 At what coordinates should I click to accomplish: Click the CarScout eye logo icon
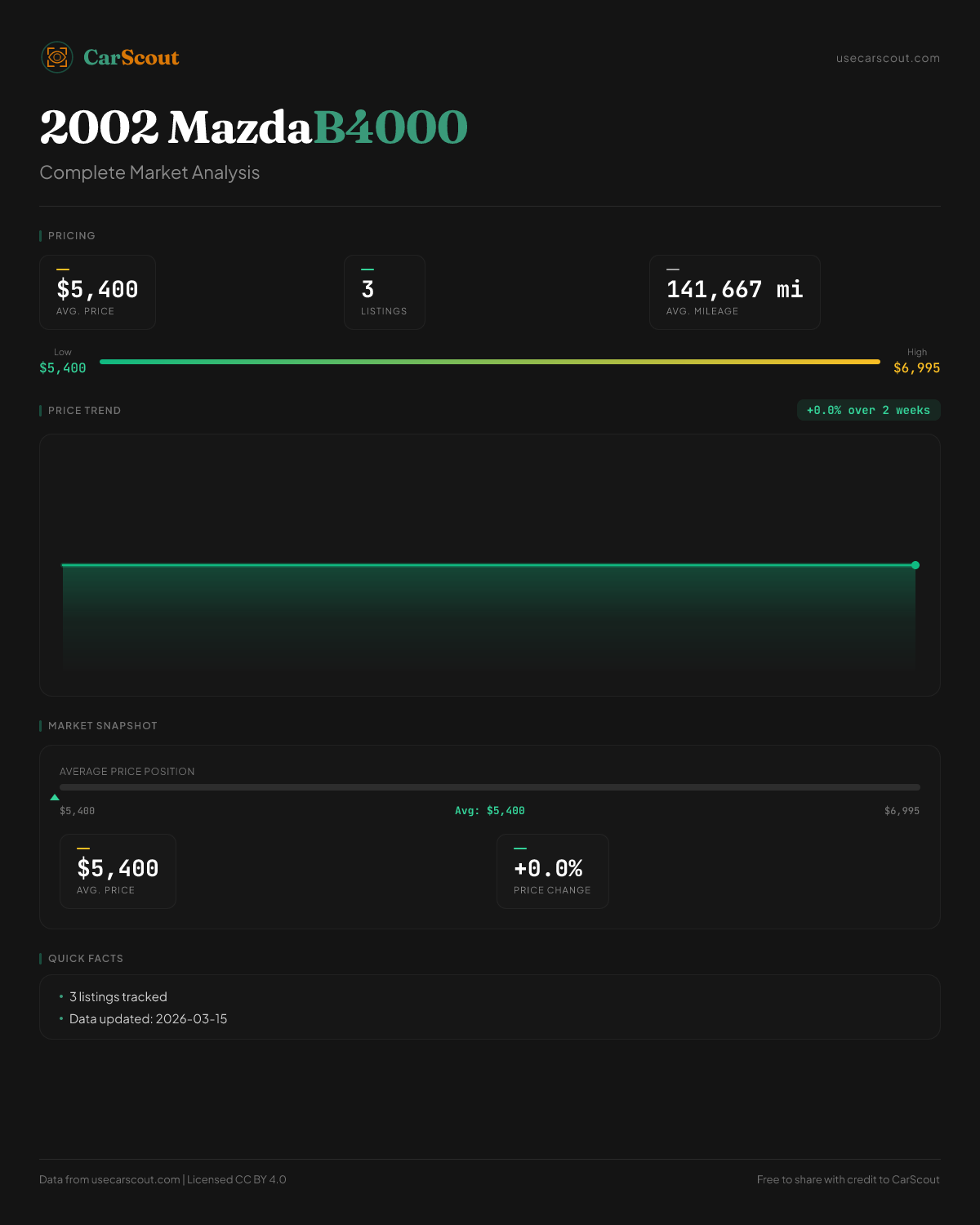click(x=57, y=57)
